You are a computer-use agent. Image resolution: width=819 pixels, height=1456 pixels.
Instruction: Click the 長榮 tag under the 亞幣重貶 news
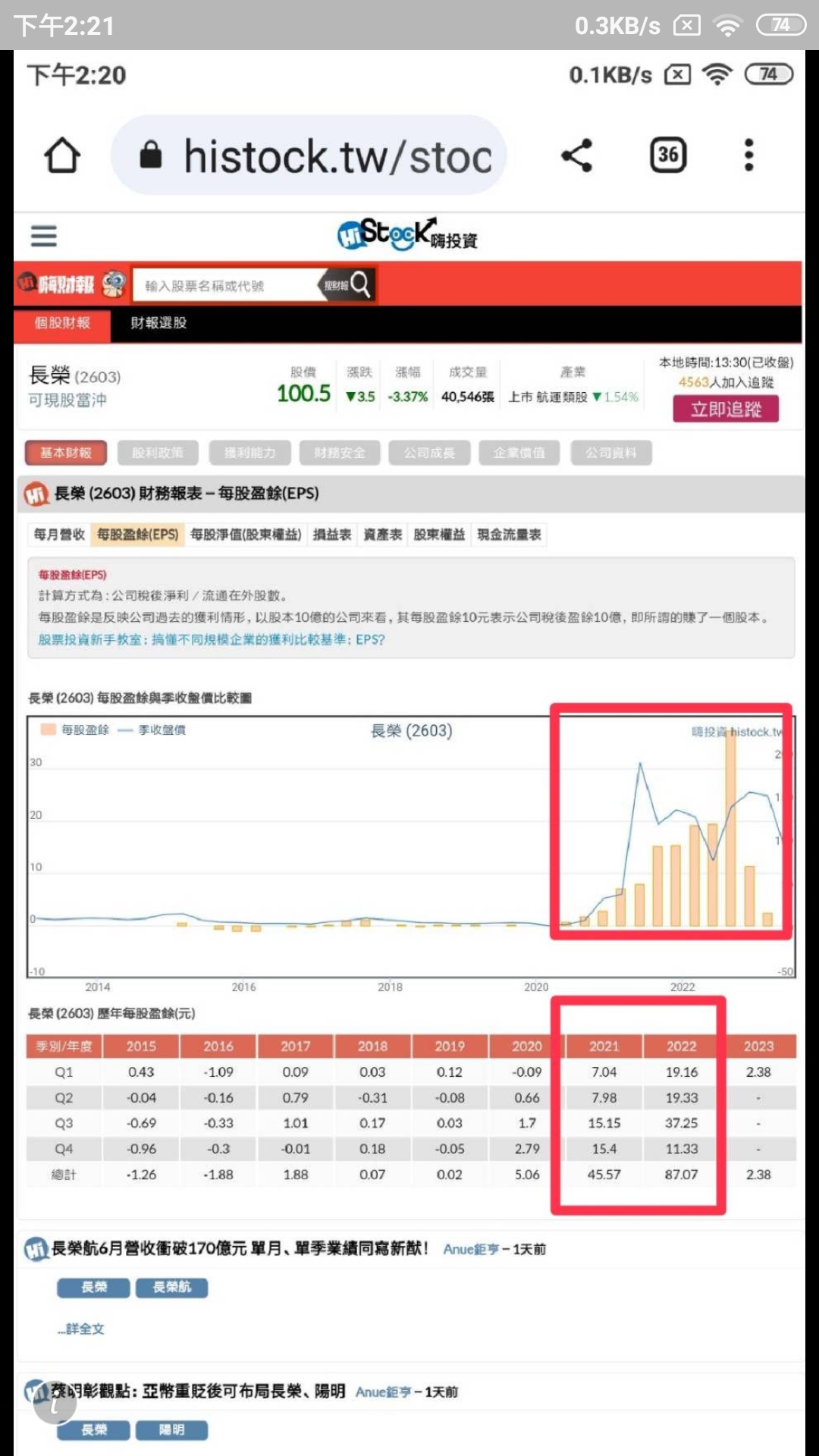coord(94,1429)
